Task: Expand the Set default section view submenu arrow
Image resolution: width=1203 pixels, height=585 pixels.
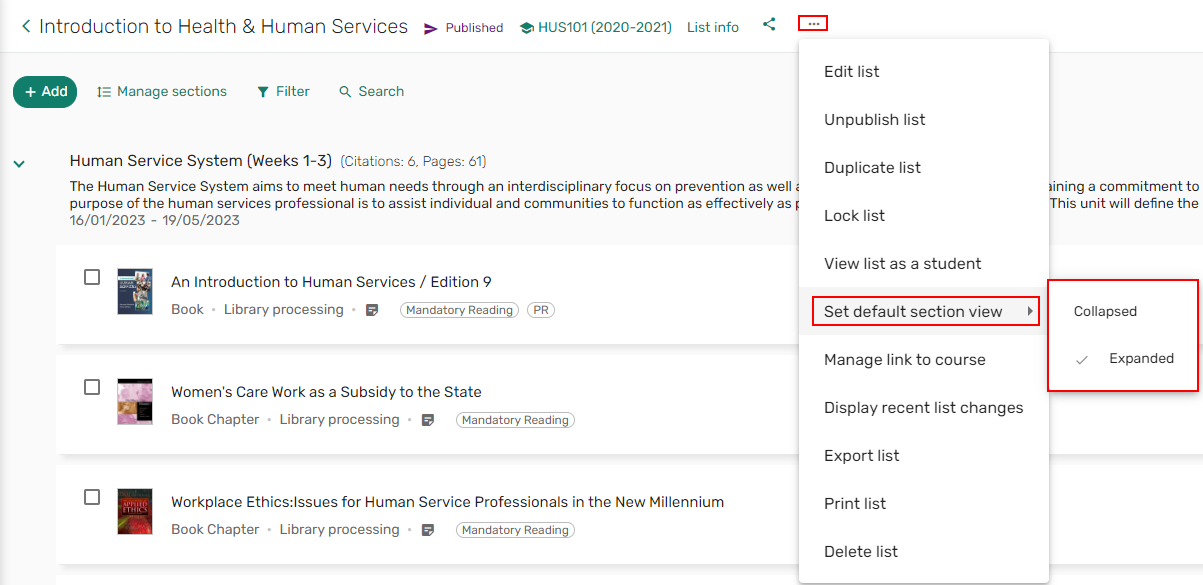Action: tap(1030, 312)
